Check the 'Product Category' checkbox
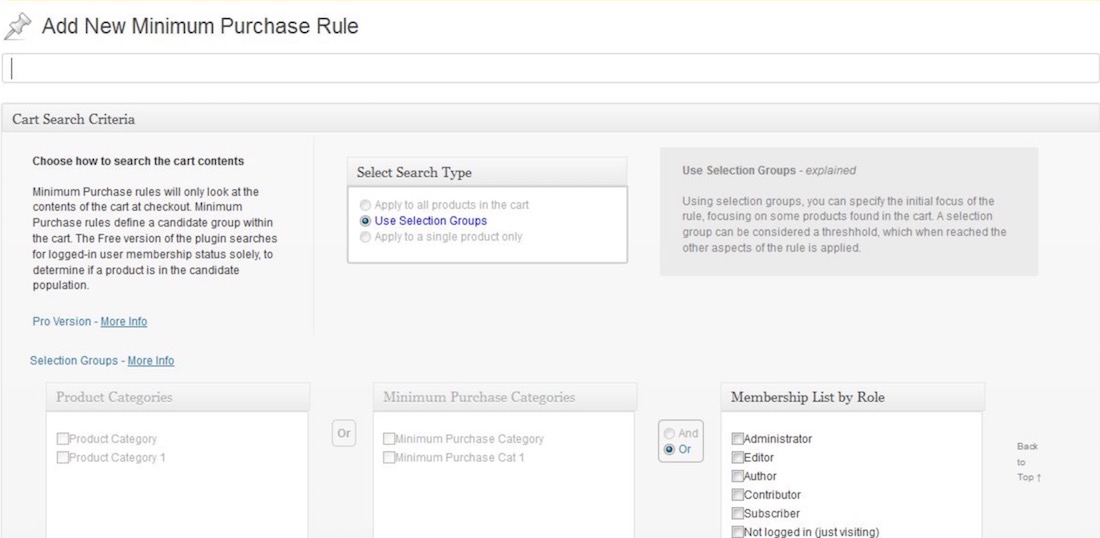This screenshot has height=538, width=1100. pyautogui.click(x=63, y=439)
